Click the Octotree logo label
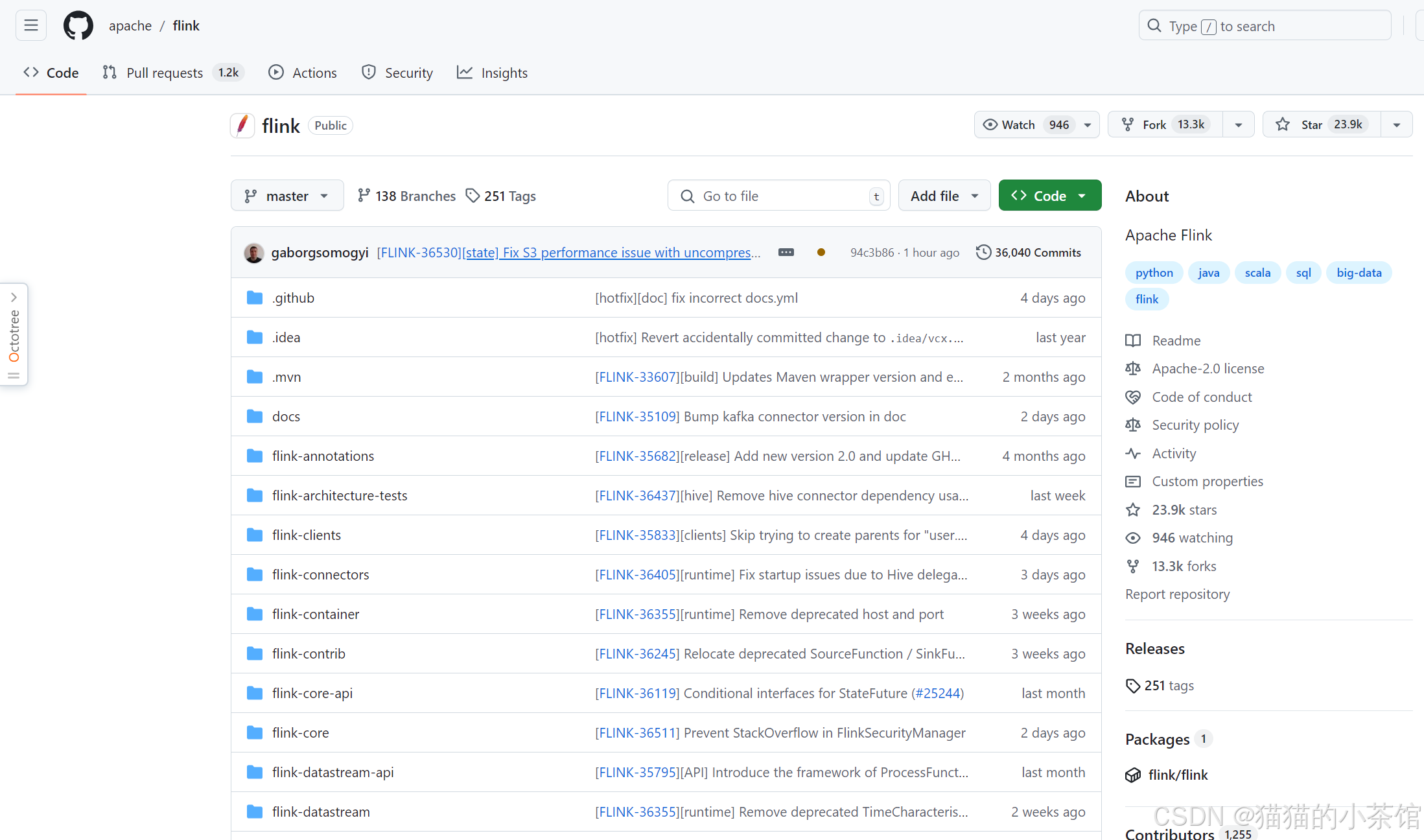The image size is (1424, 840). click(14, 336)
